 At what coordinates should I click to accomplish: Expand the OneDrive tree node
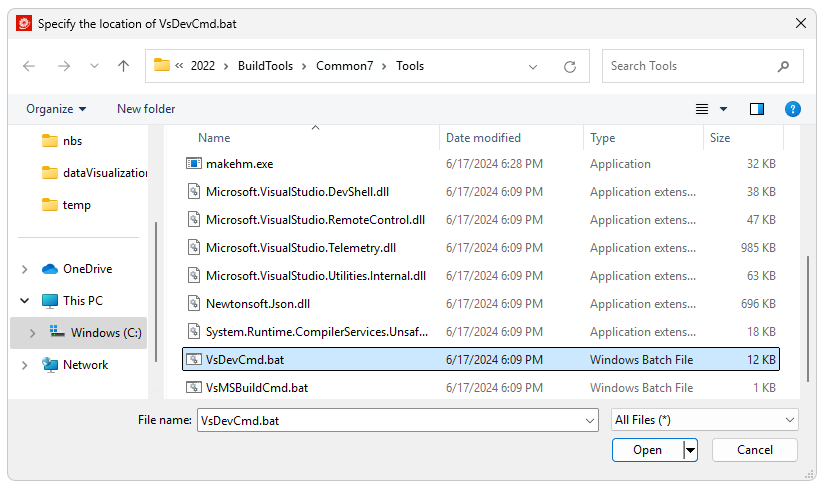point(25,269)
